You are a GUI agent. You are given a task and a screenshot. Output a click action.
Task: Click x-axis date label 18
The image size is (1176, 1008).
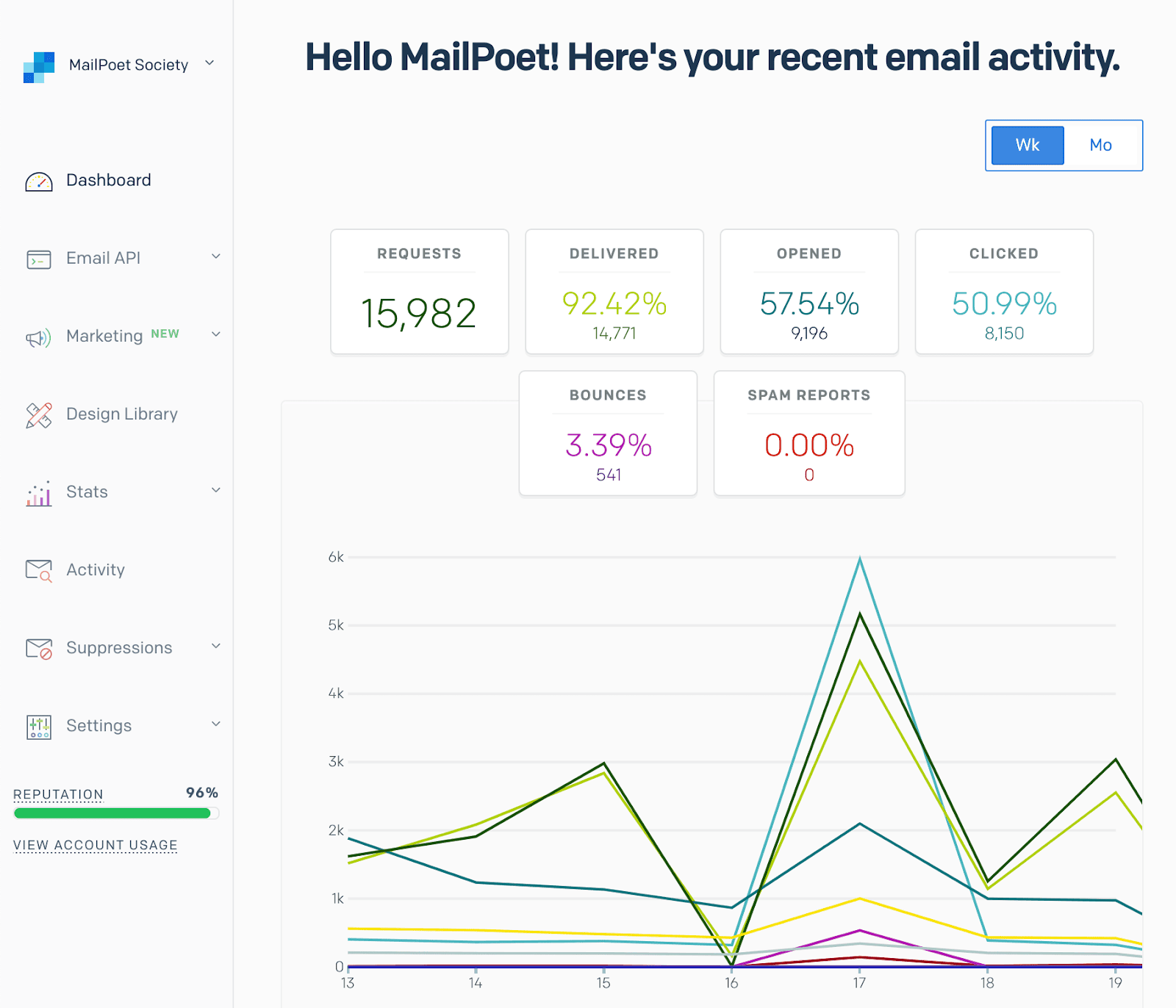point(987,983)
